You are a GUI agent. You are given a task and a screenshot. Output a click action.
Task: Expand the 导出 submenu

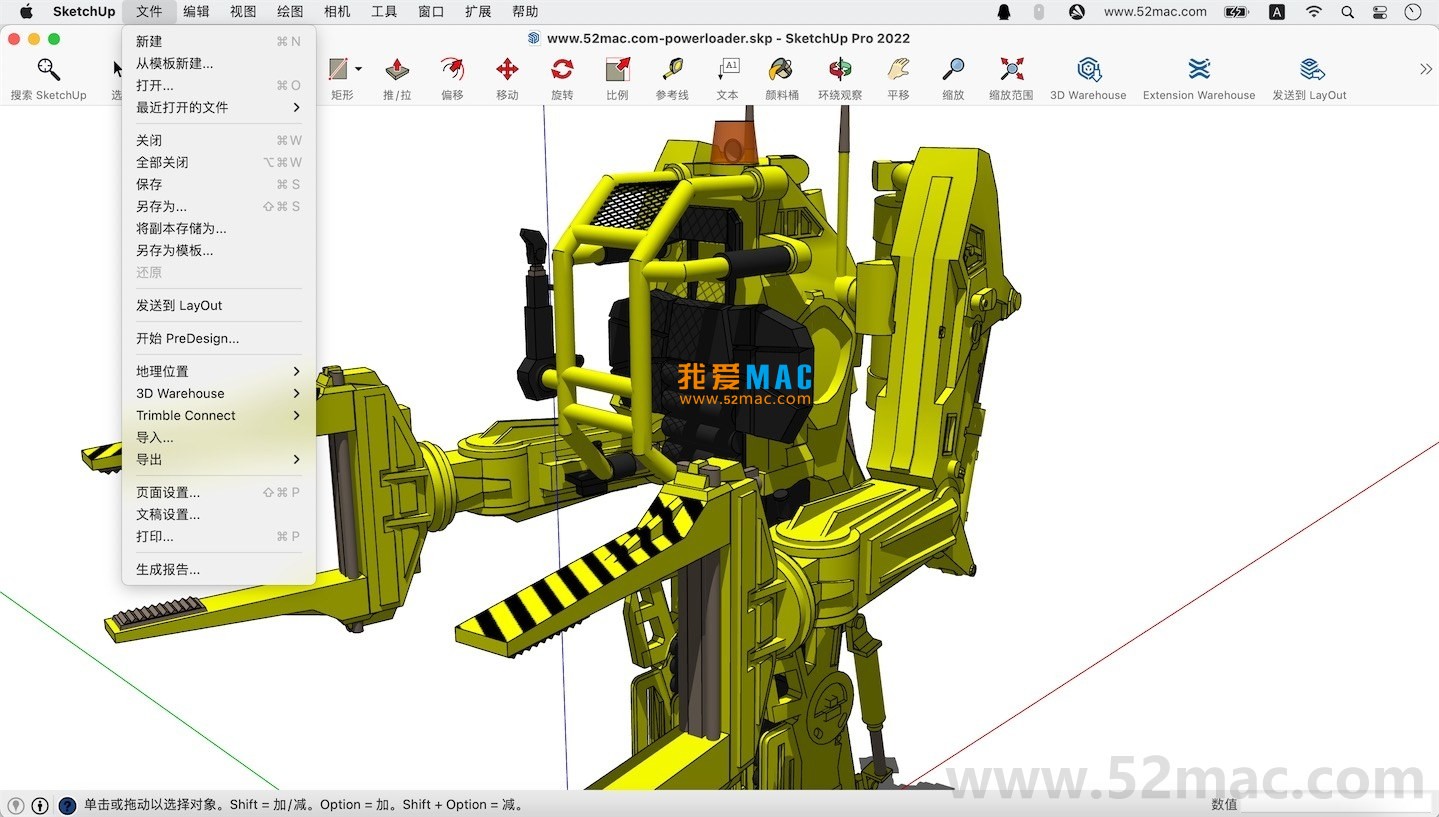[219, 459]
